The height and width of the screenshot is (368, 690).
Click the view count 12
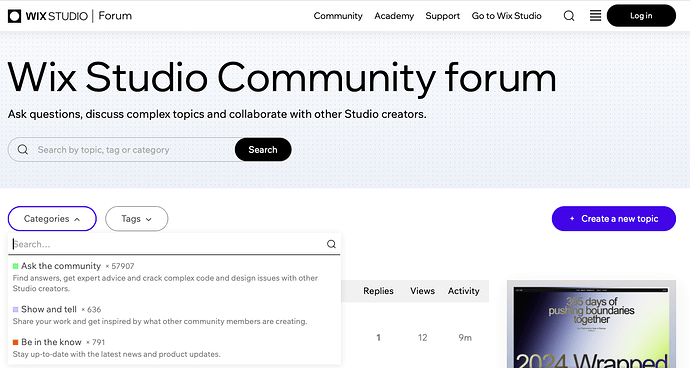tap(422, 338)
